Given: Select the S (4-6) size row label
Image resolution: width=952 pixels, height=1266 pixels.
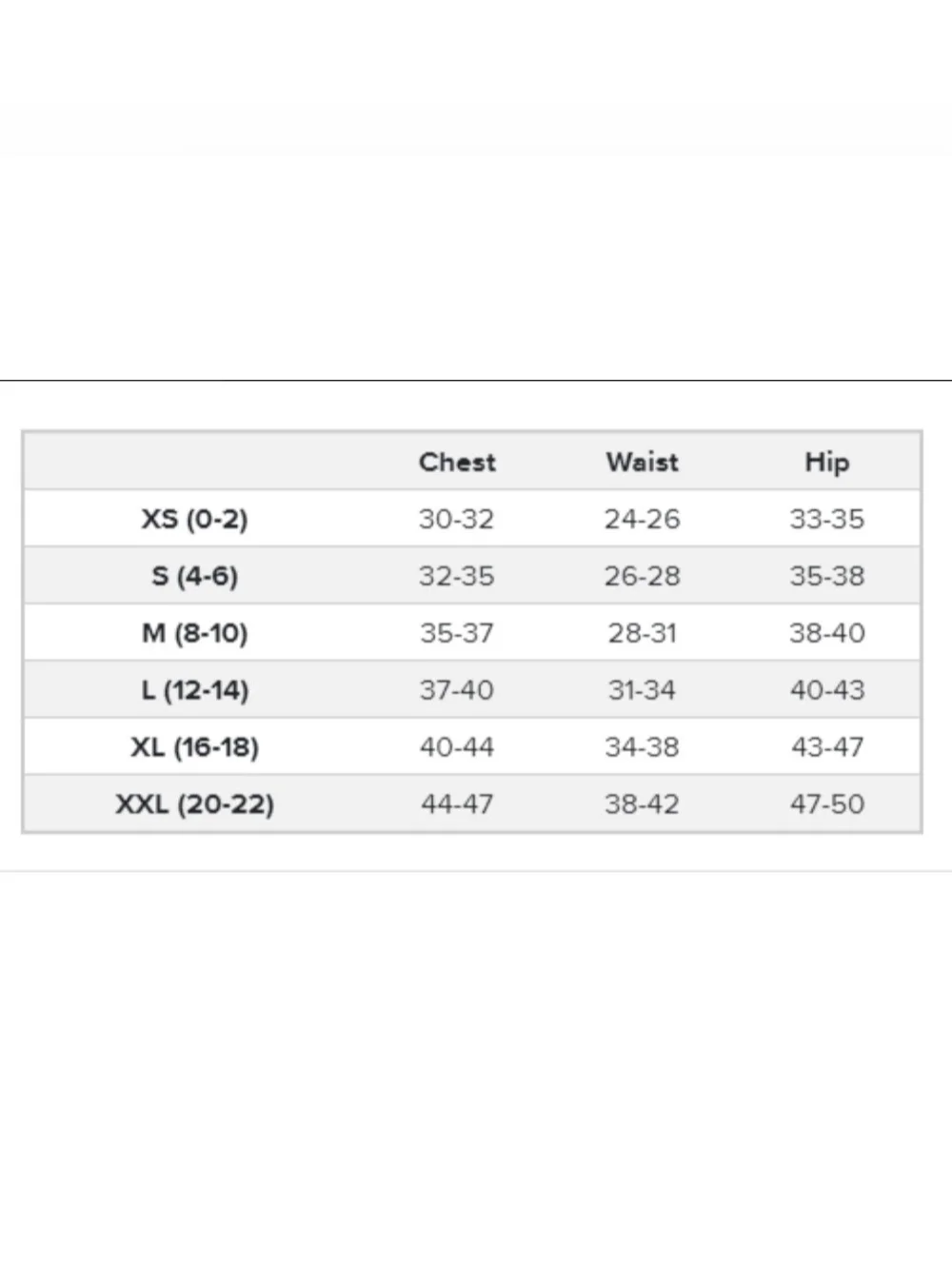Looking at the screenshot, I should pos(194,576).
